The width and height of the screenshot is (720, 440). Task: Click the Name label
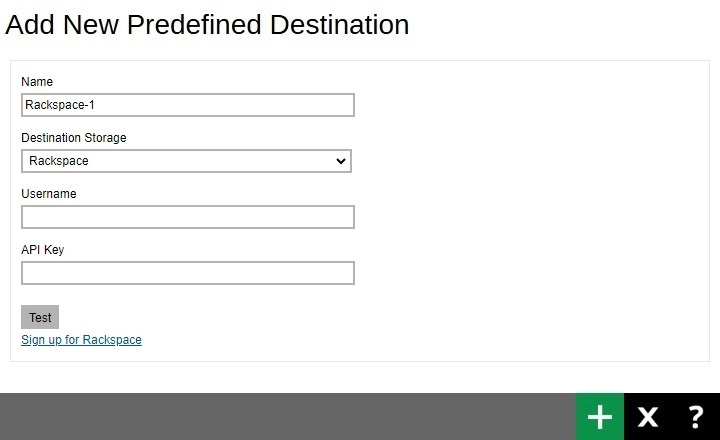(37, 82)
